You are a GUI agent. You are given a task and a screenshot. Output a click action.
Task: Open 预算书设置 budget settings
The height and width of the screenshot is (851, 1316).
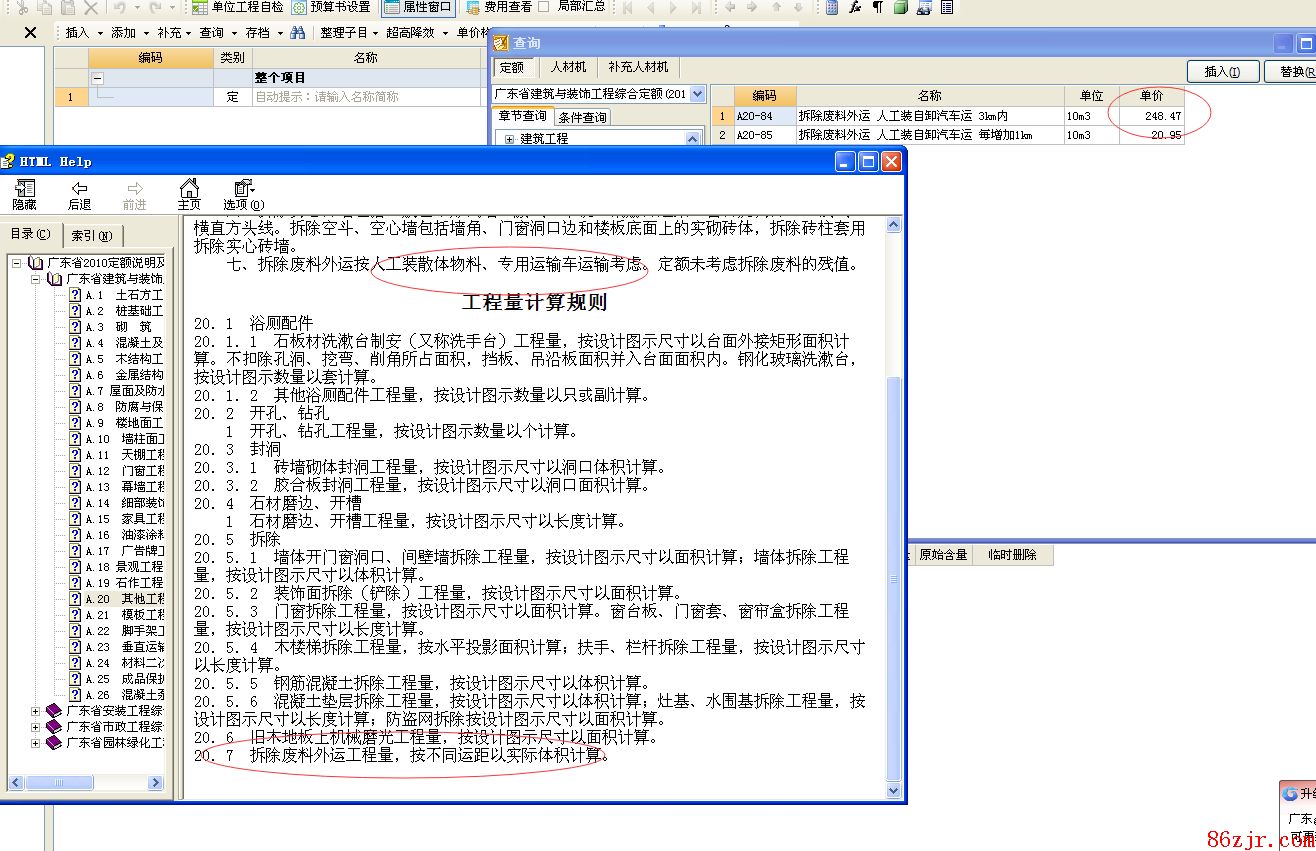pyautogui.click(x=332, y=7)
